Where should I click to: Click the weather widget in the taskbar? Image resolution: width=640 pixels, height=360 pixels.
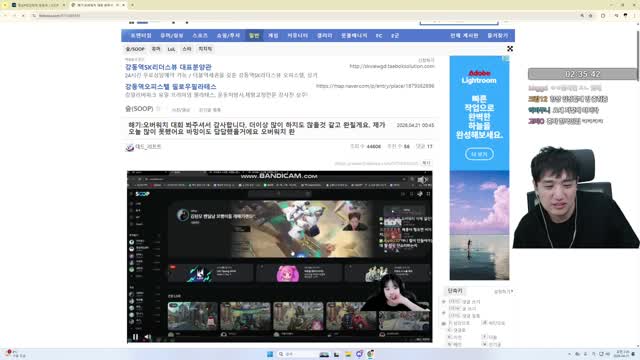(16, 354)
